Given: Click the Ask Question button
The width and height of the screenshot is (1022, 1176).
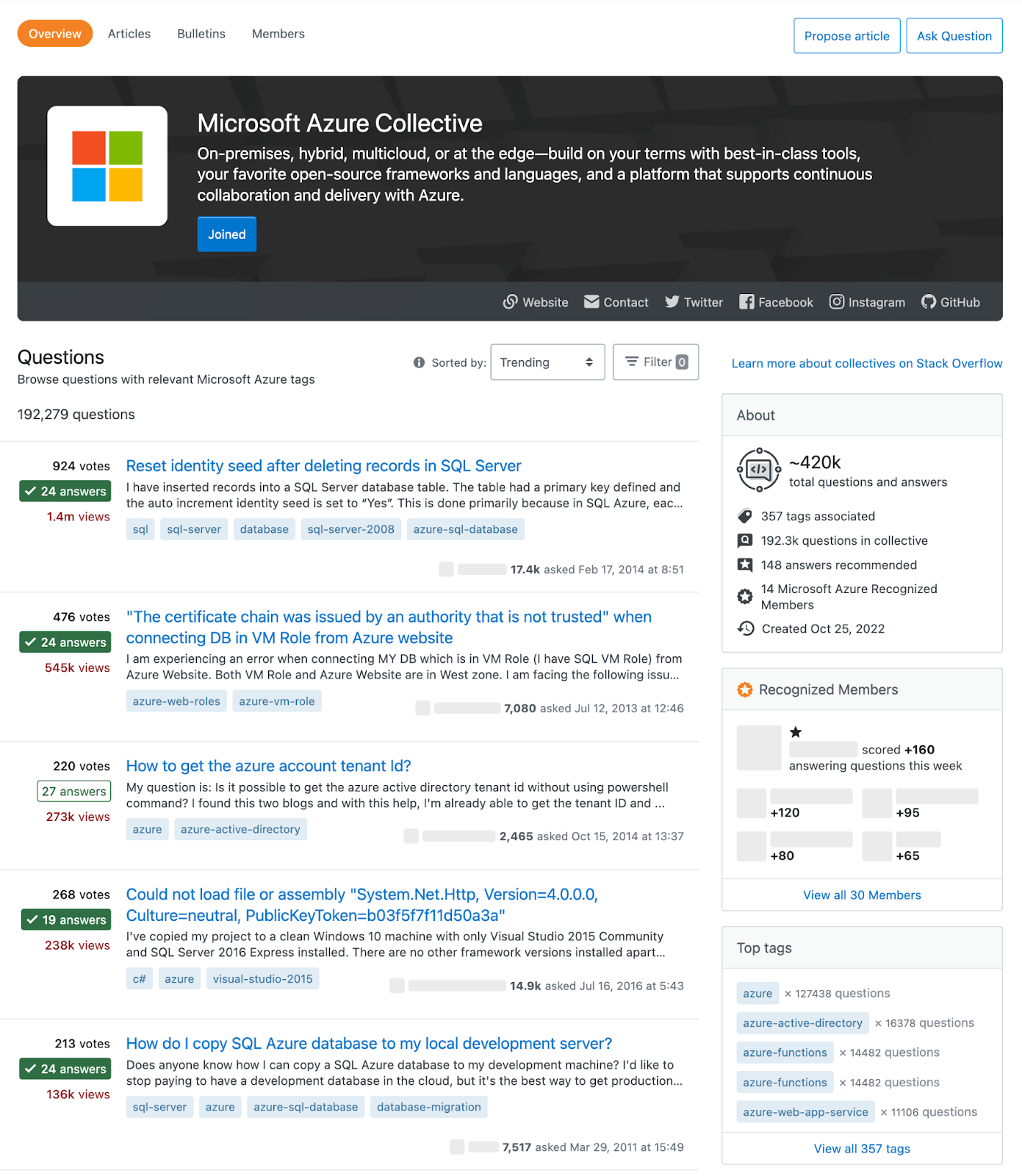Looking at the screenshot, I should (x=954, y=36).
